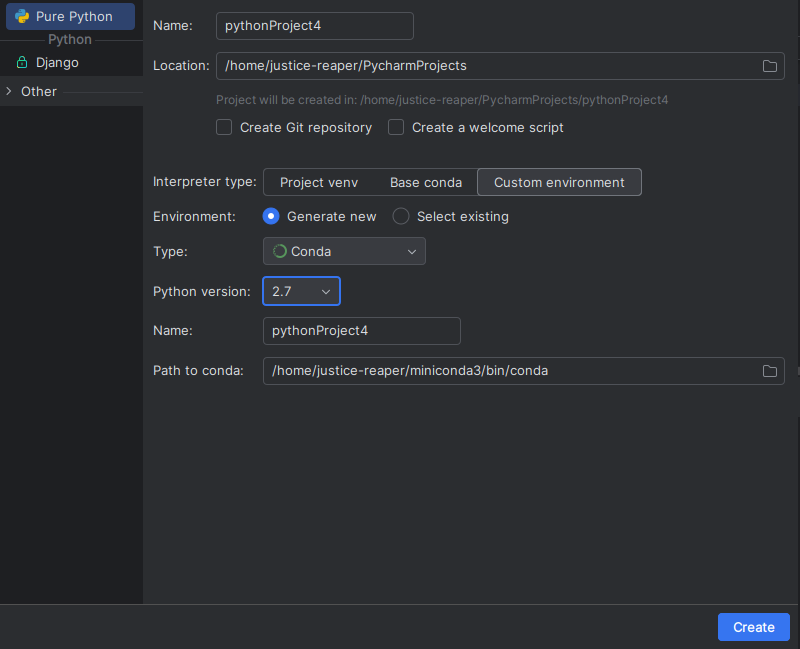Edit the project Name field

(x=315, y=26)
